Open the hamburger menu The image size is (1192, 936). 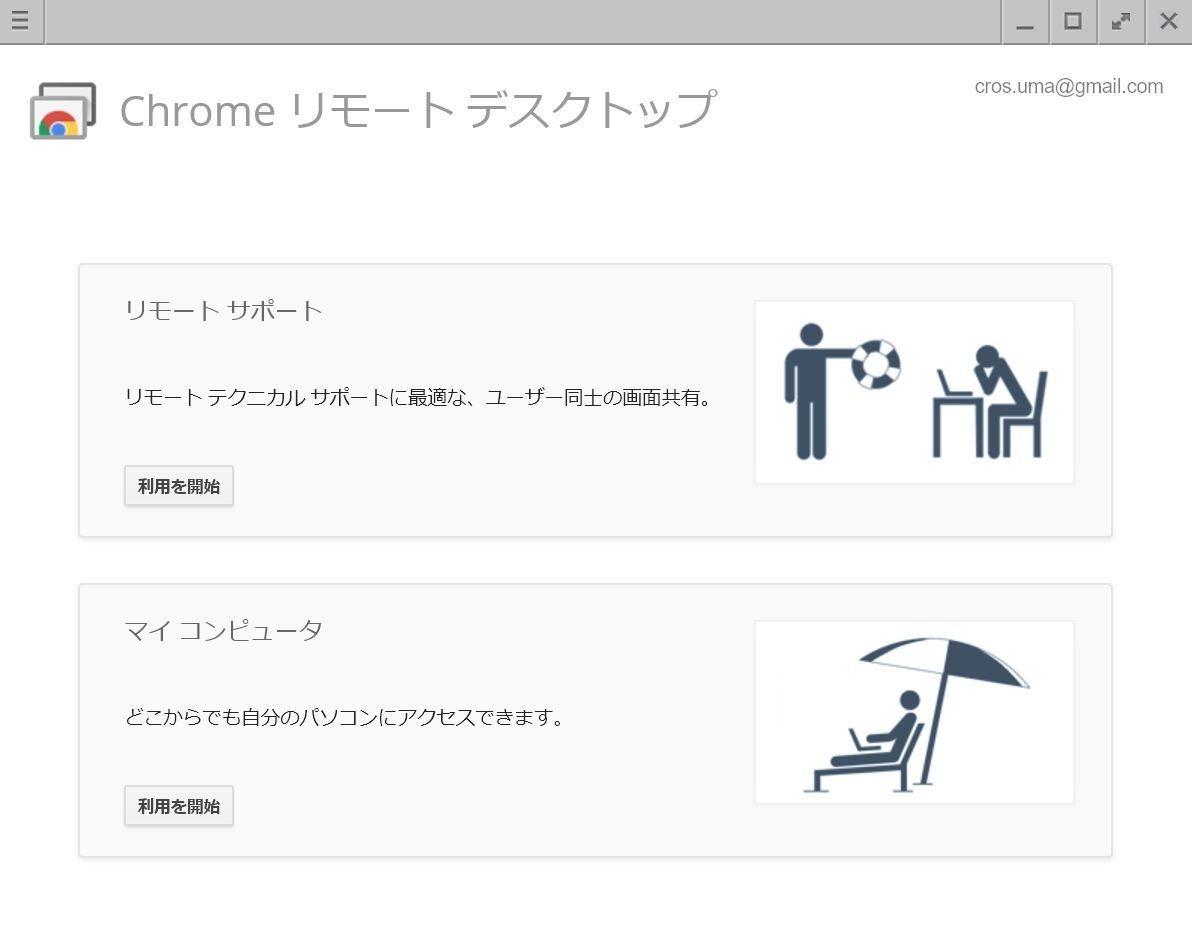click(20, 21)
